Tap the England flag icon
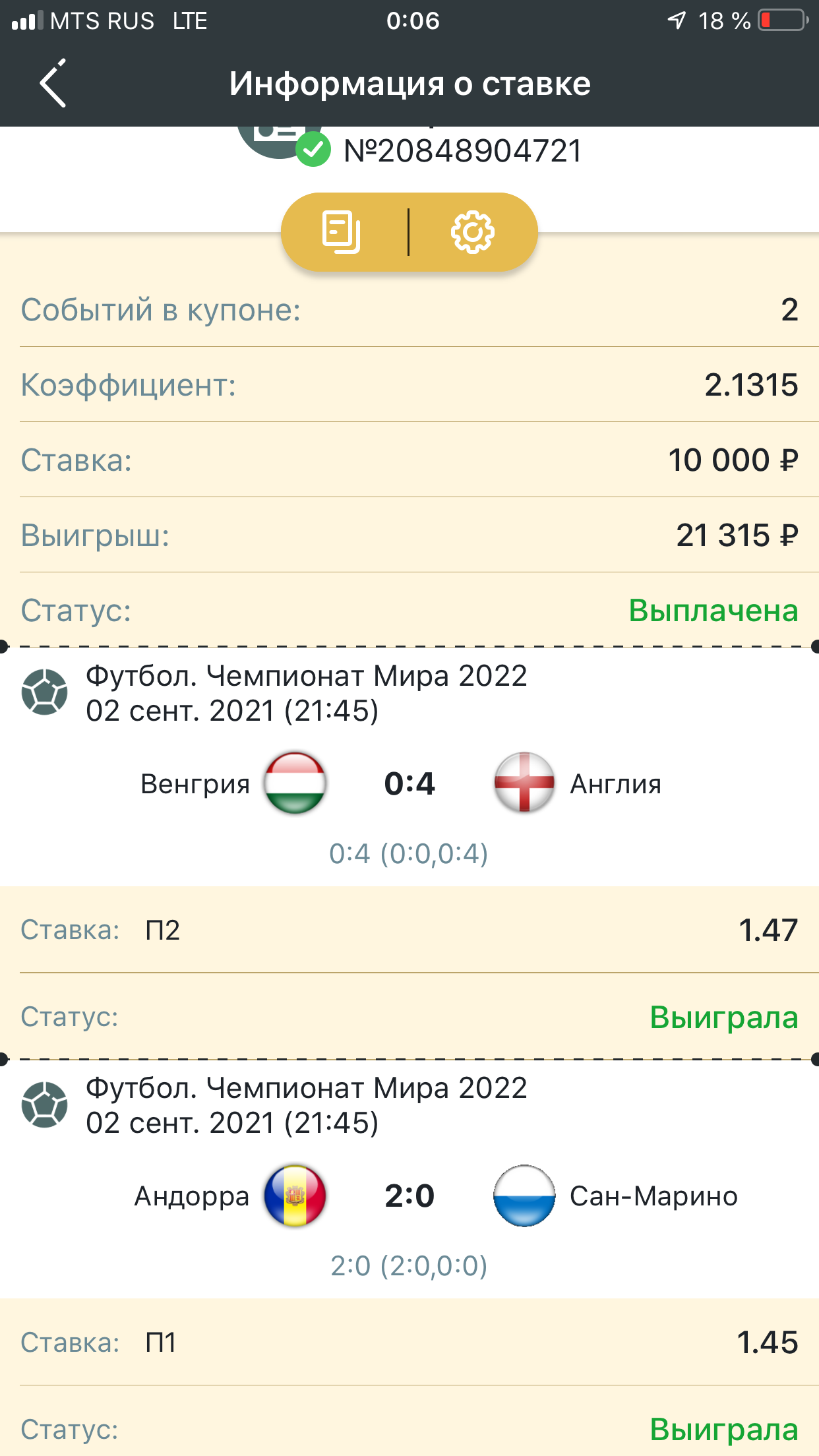The image size is (819, 1456). (524, 783)
